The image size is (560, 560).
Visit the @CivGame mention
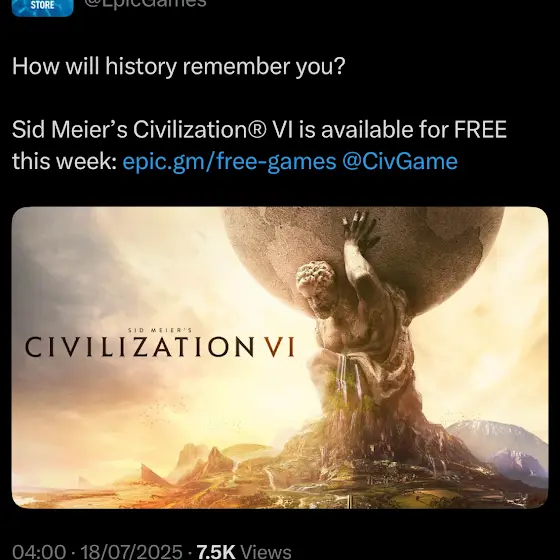[400, 161]
